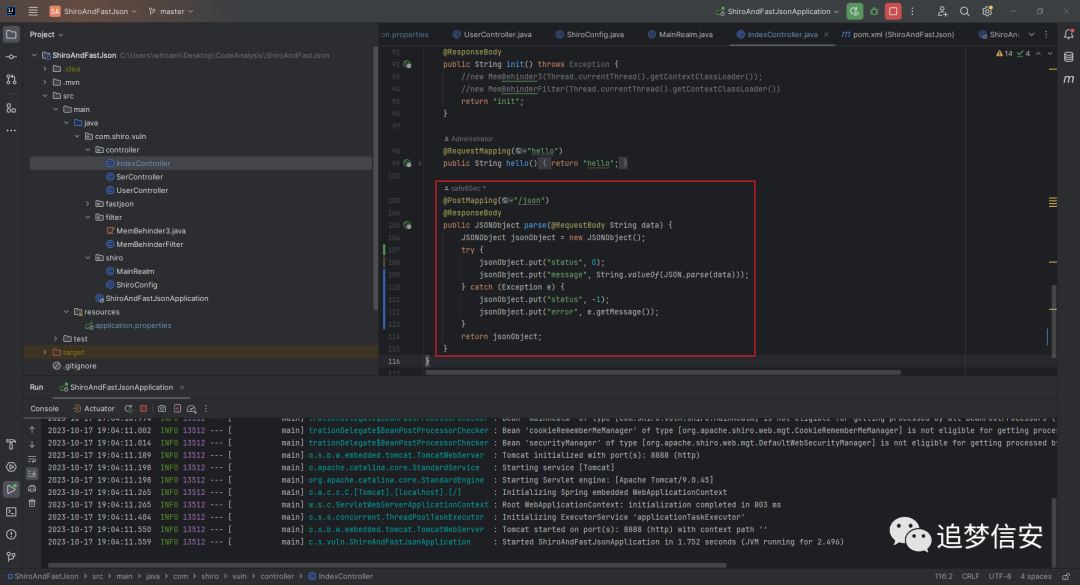1080x585 pixels.
Task: Click the red Stop application button
Action: point(893,11)
